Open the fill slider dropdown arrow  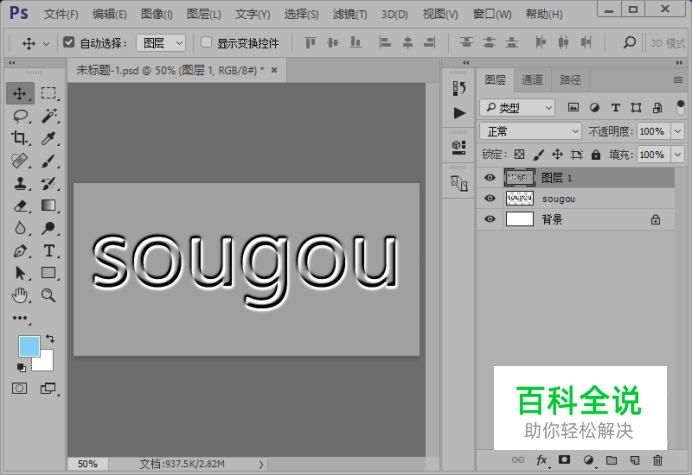pyautogui.click(x=677, y=155)
